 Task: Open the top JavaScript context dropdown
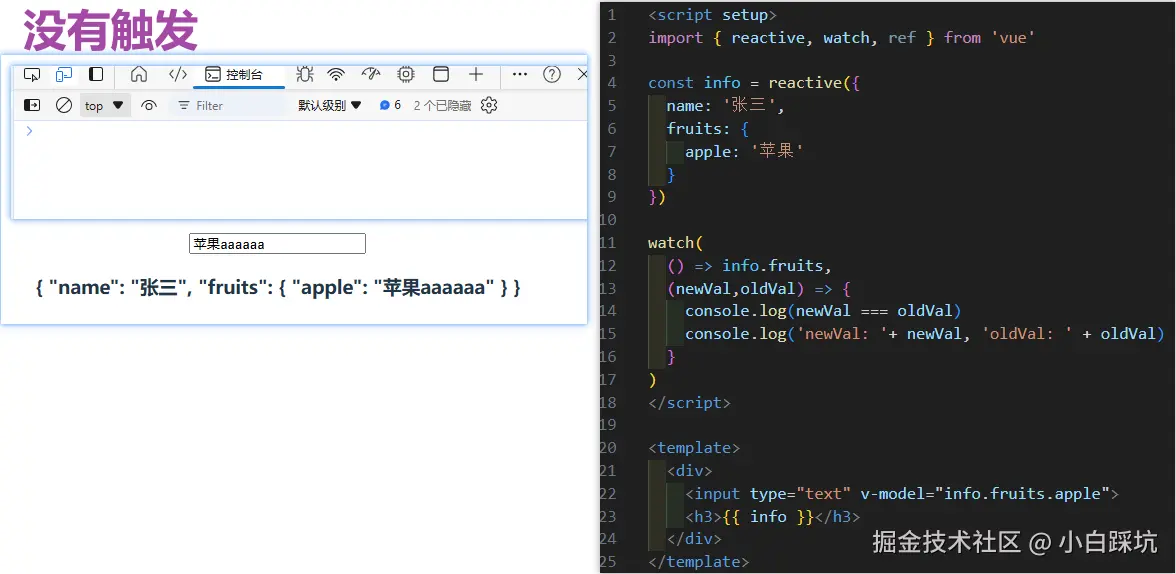104,106
